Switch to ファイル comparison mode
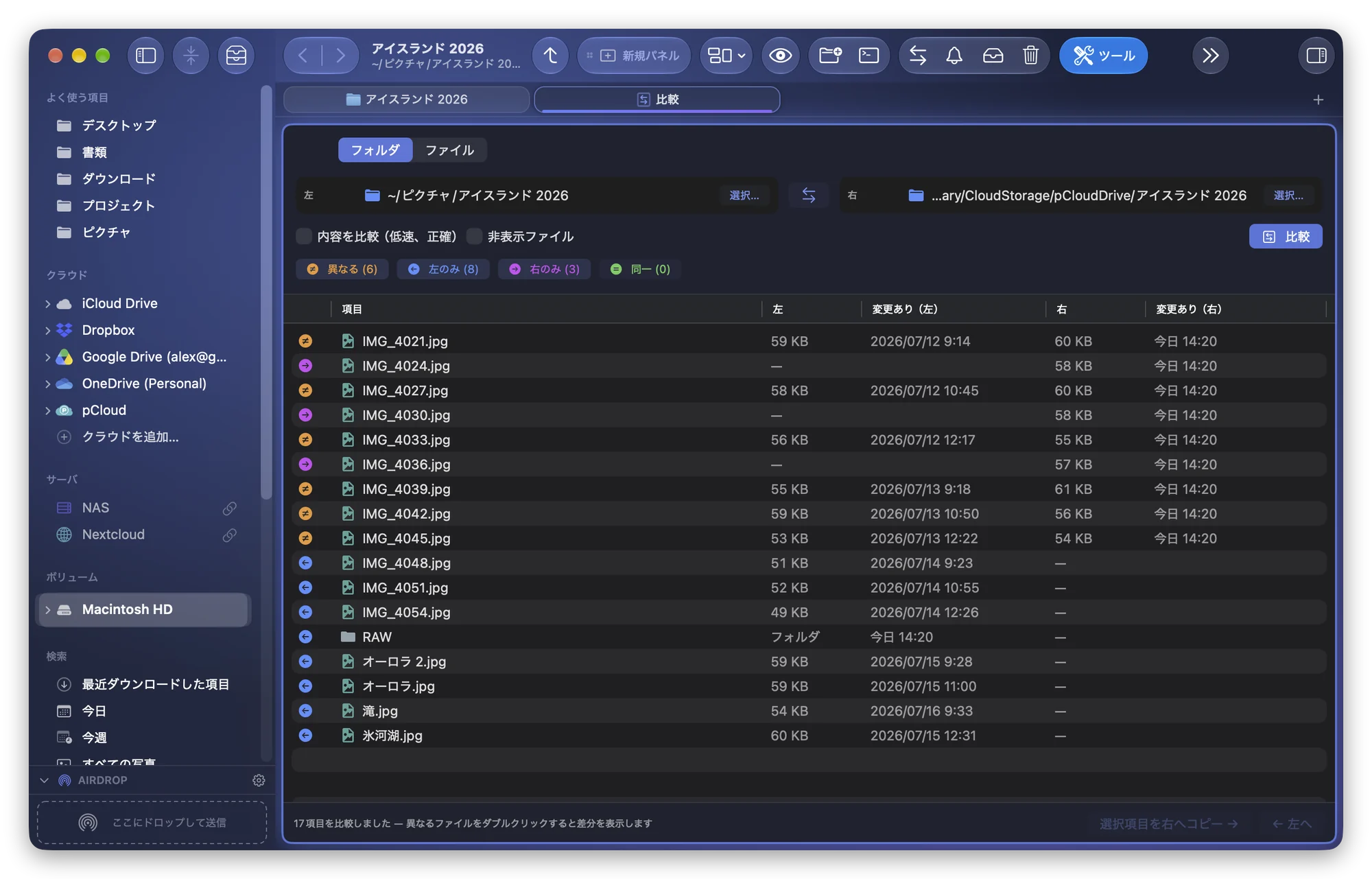 pyautogui.click(x=449, y=150)
